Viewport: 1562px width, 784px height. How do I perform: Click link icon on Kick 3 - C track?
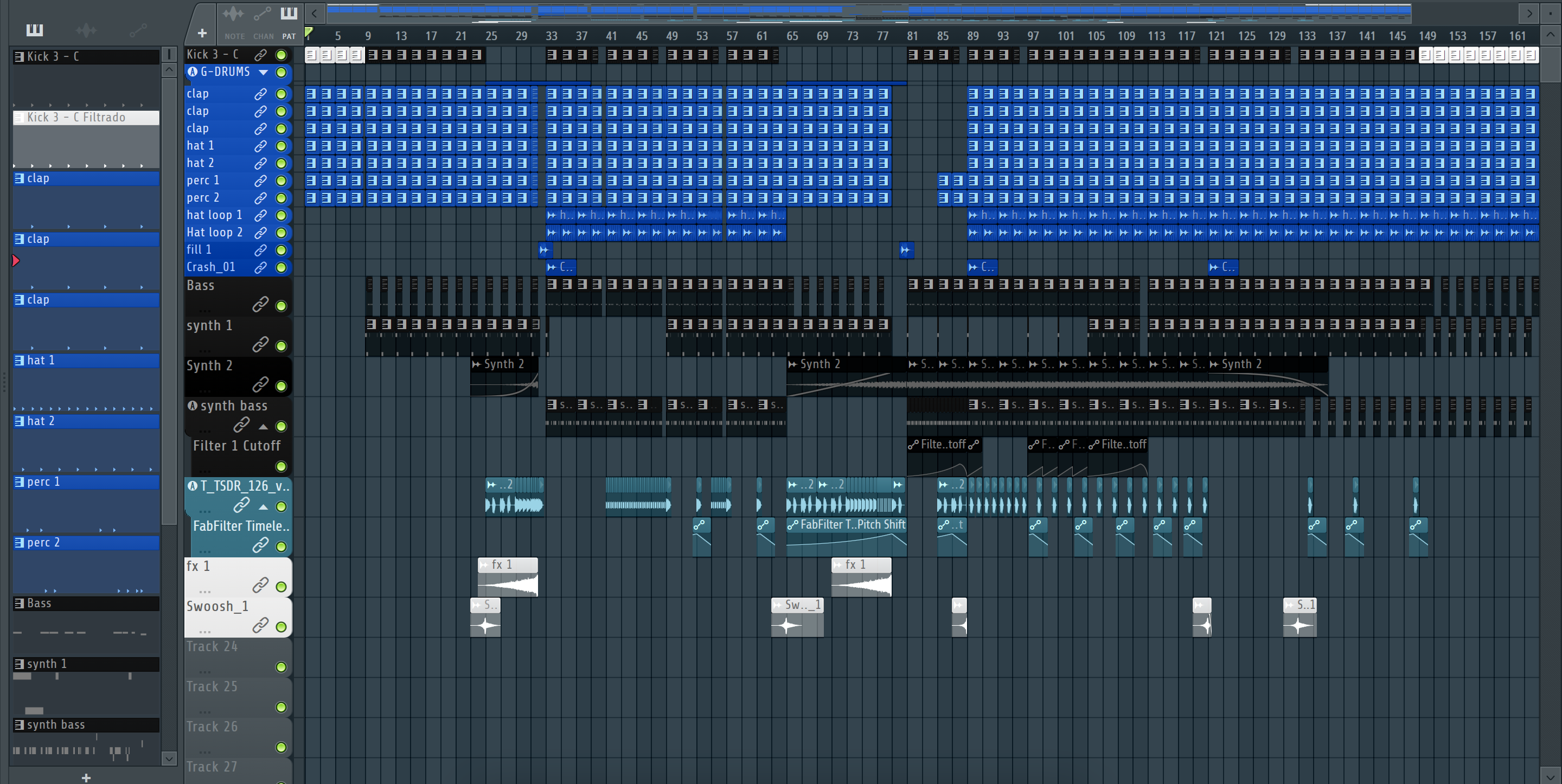pyautogui.click(x=260, y=55)
